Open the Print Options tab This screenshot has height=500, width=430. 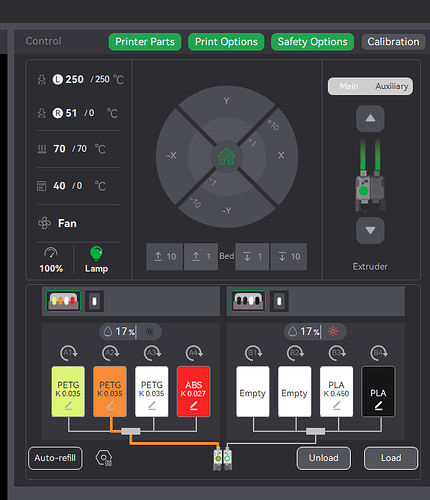coord(226,42)
